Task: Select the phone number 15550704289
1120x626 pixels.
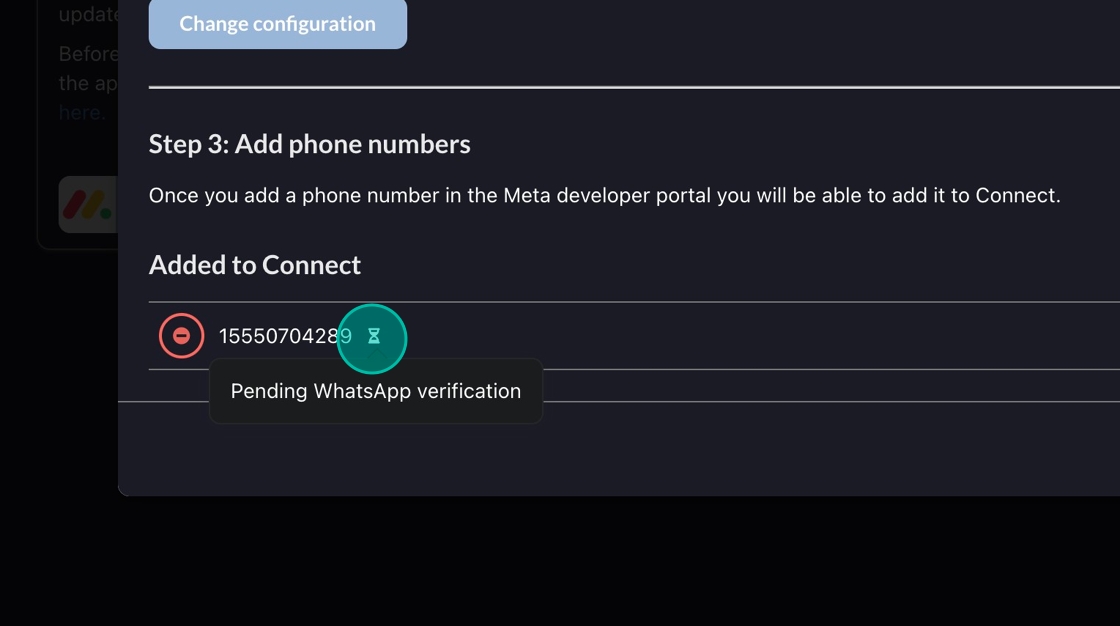Action: point(280,336)
